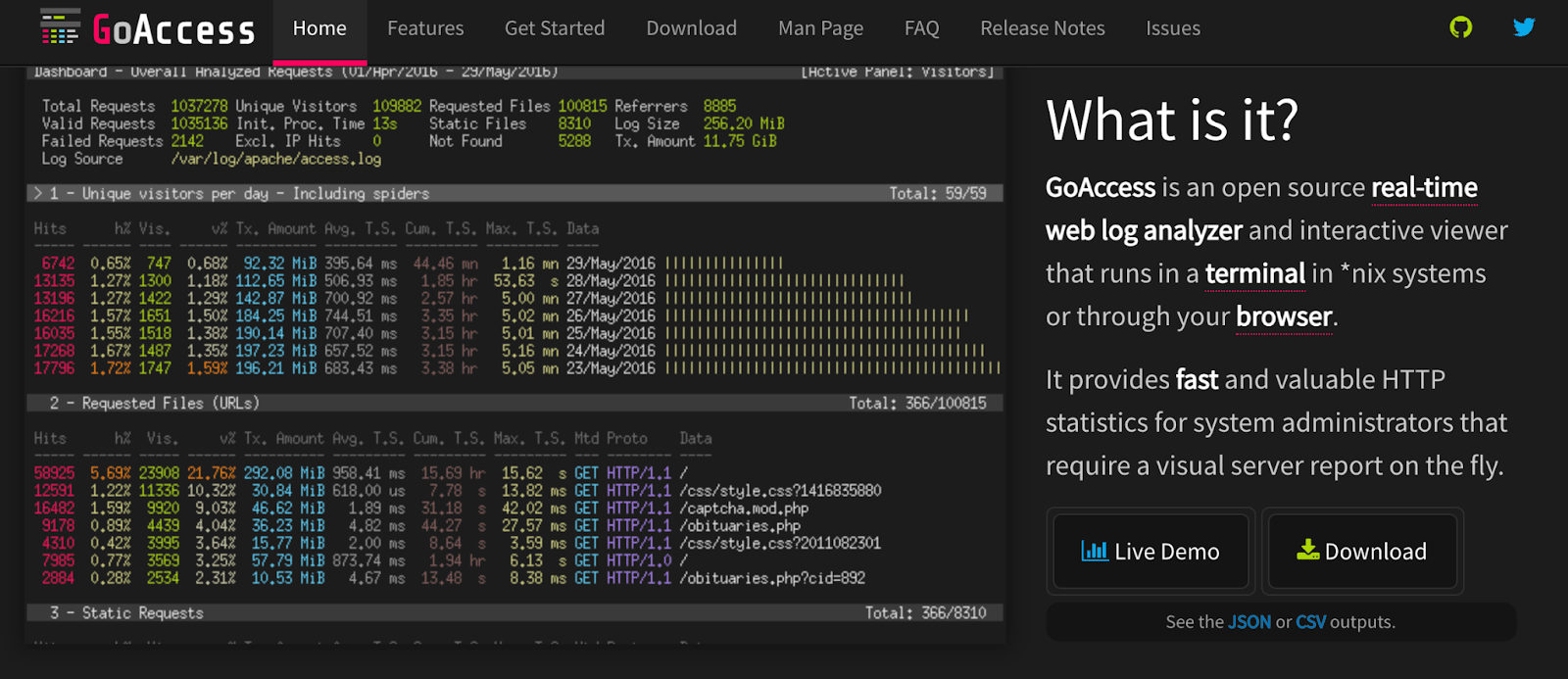Viewport: 1568px width, 679px height.
Task: Click the download arrow icon in the Download button
Action: pyautogui.click(x=1308, y=550)
